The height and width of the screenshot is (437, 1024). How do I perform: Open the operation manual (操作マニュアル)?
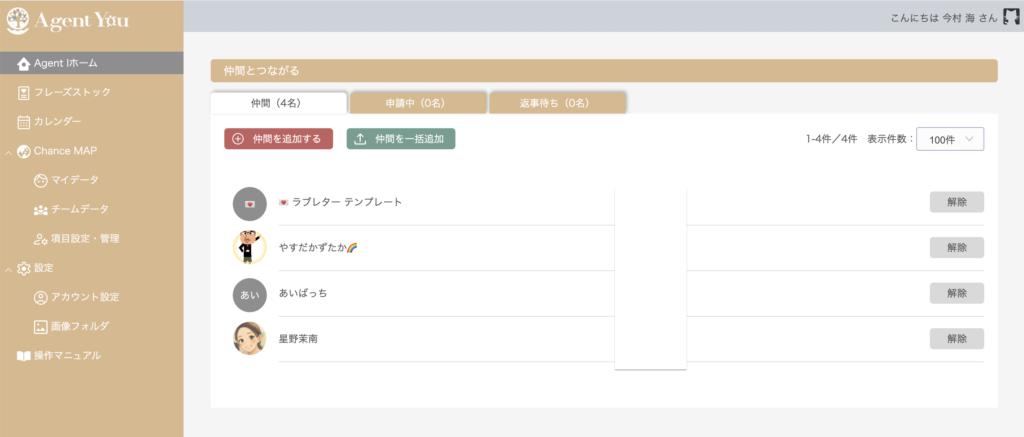65,355
